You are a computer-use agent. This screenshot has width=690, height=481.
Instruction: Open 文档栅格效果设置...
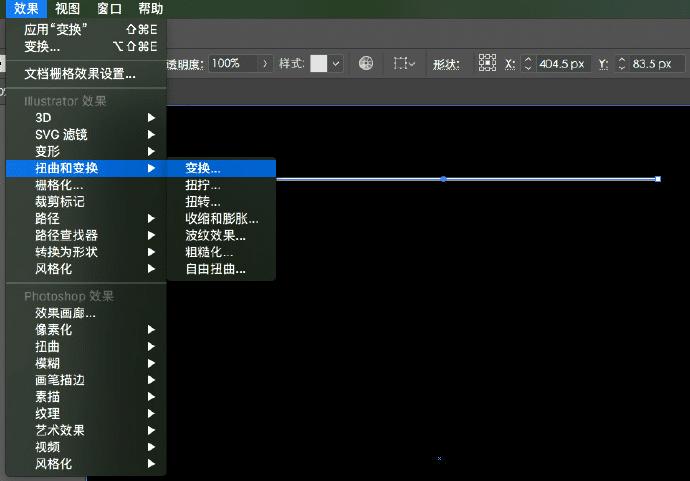pos(86,73)
